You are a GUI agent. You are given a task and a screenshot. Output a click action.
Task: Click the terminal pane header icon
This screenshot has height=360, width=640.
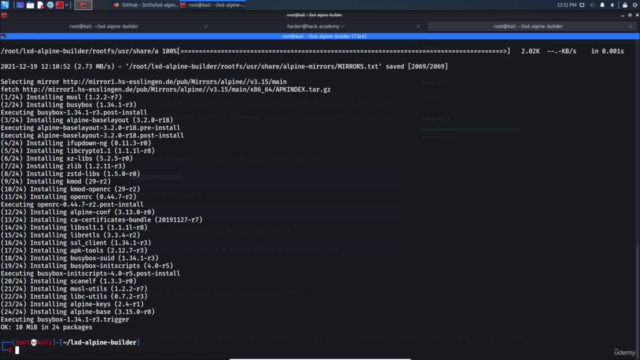point(3,36)
